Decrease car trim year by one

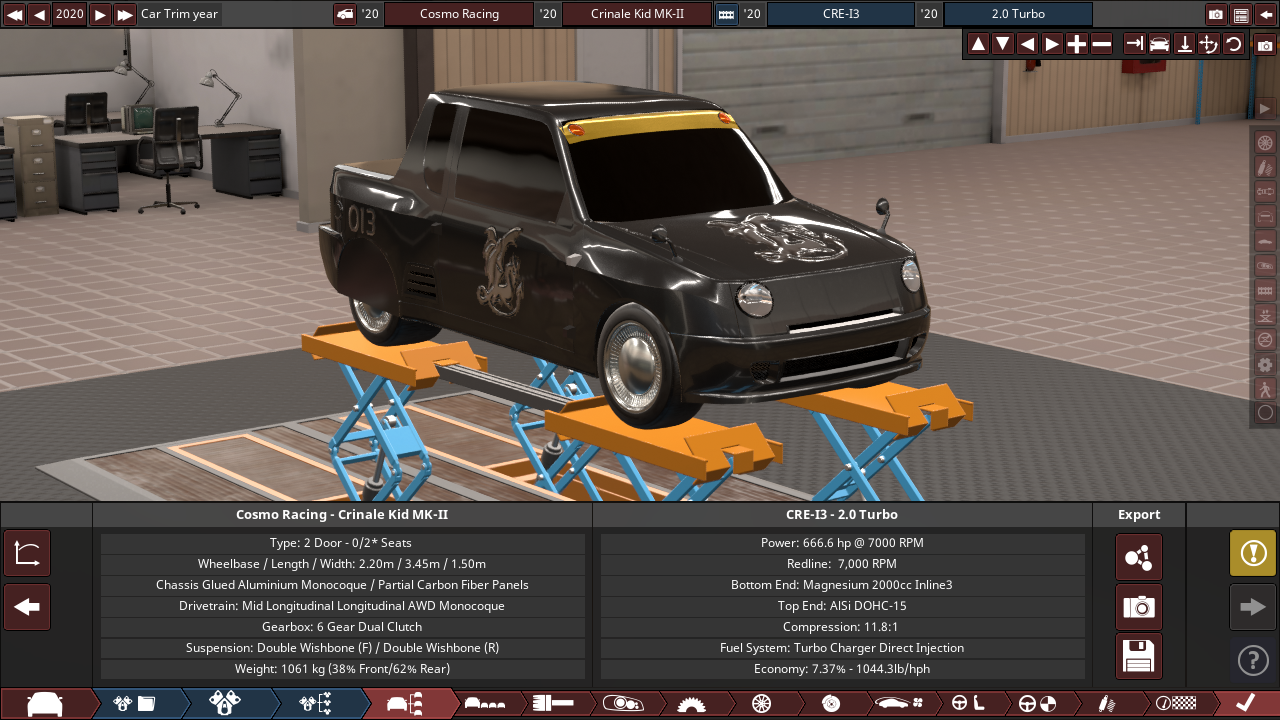pyautogui.click(x=39, y=14)
